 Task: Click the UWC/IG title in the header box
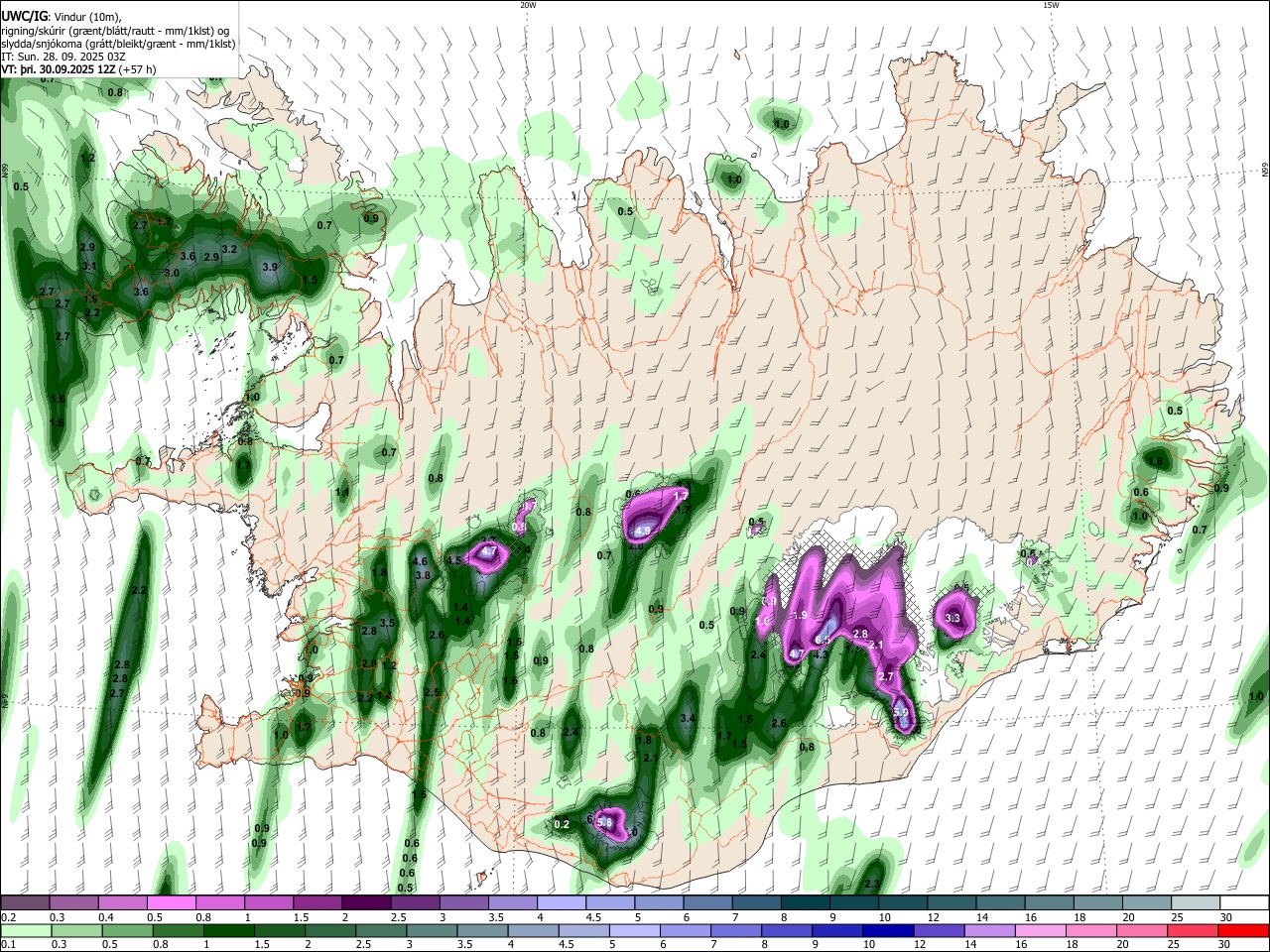(x=24, y=16)
